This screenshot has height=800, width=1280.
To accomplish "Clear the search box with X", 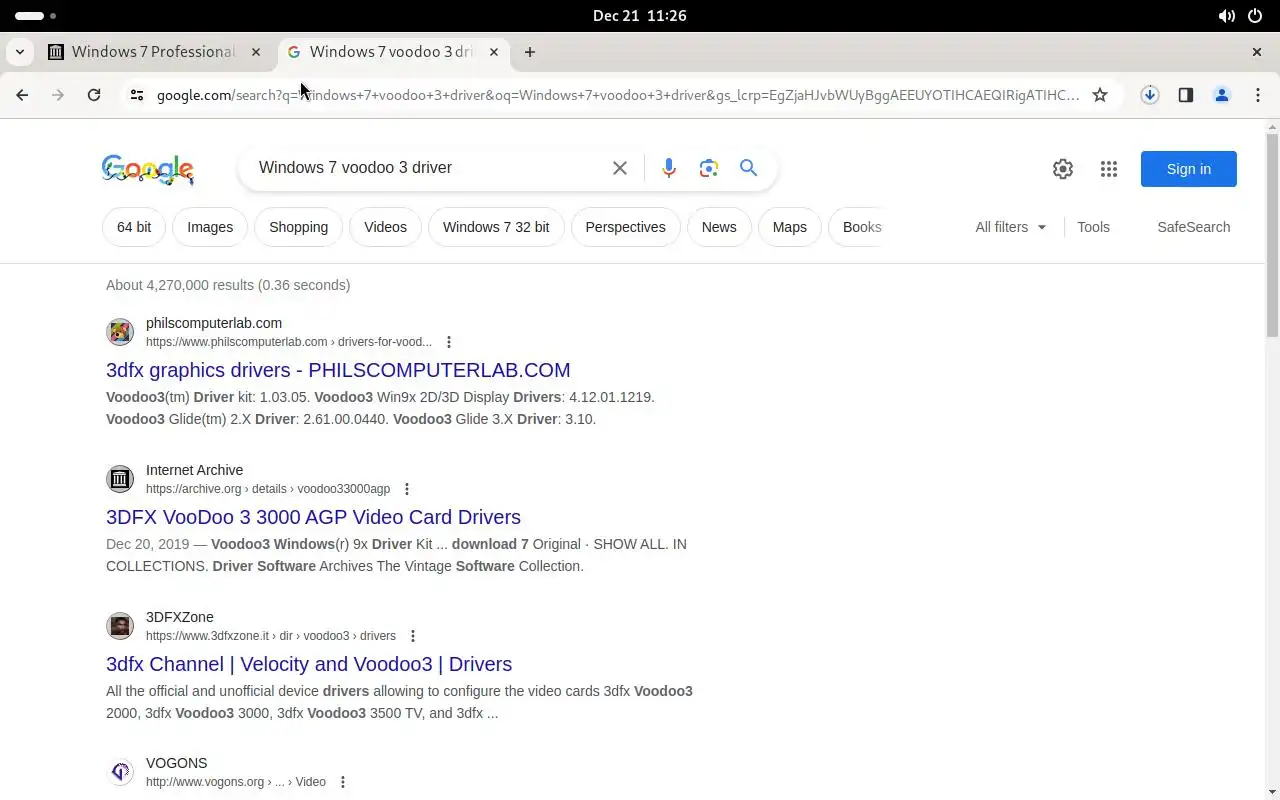I will pyautogui.click(x=620, y=168).
